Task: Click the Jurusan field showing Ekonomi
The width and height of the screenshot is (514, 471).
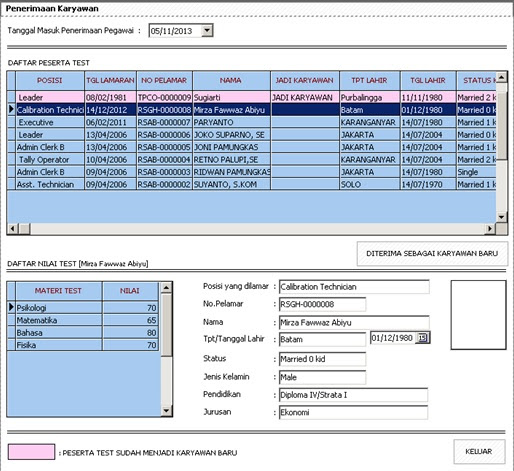Action: (353, 412)
